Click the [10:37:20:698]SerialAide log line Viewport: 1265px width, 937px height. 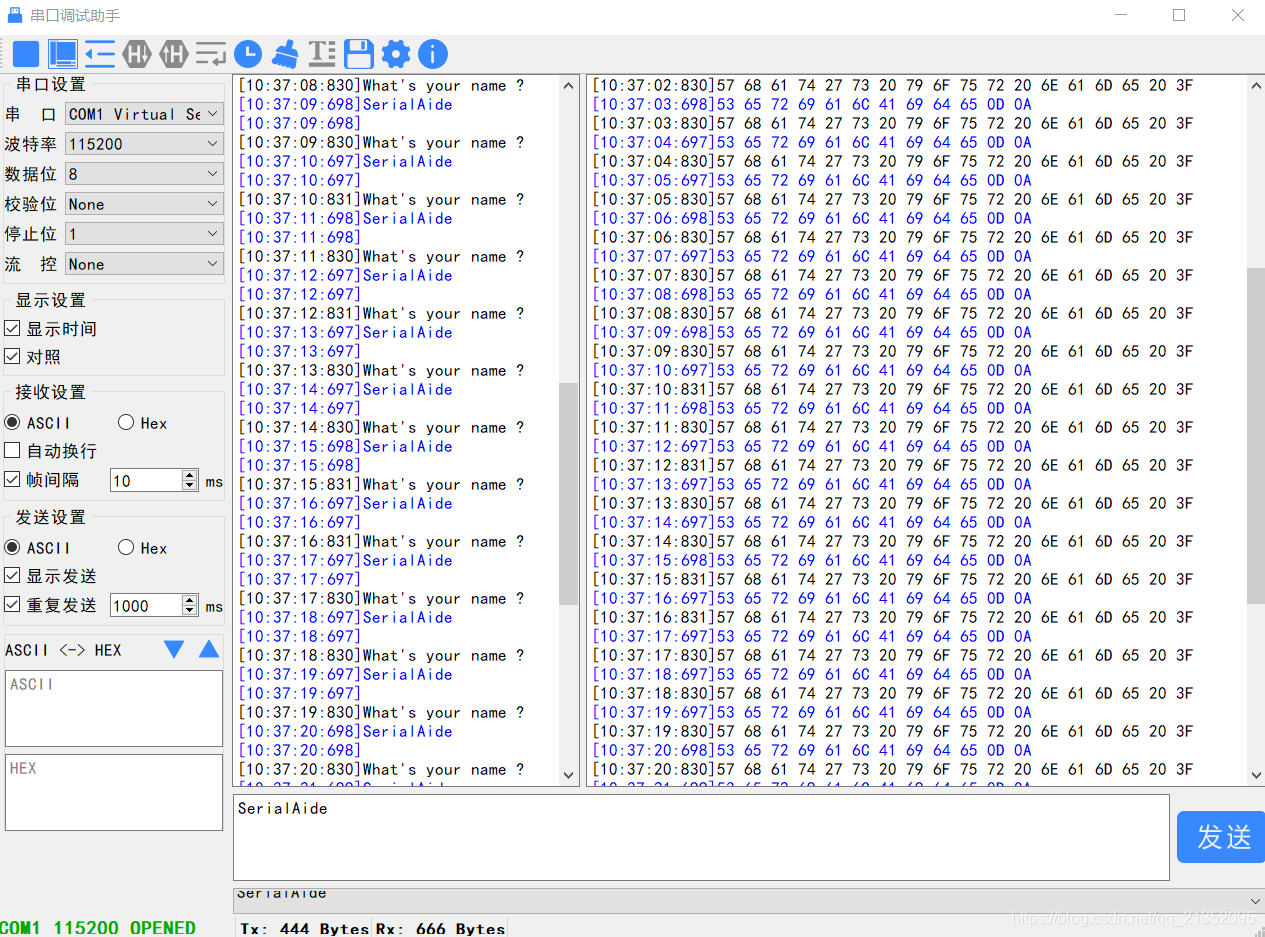[x=345, y=731]
